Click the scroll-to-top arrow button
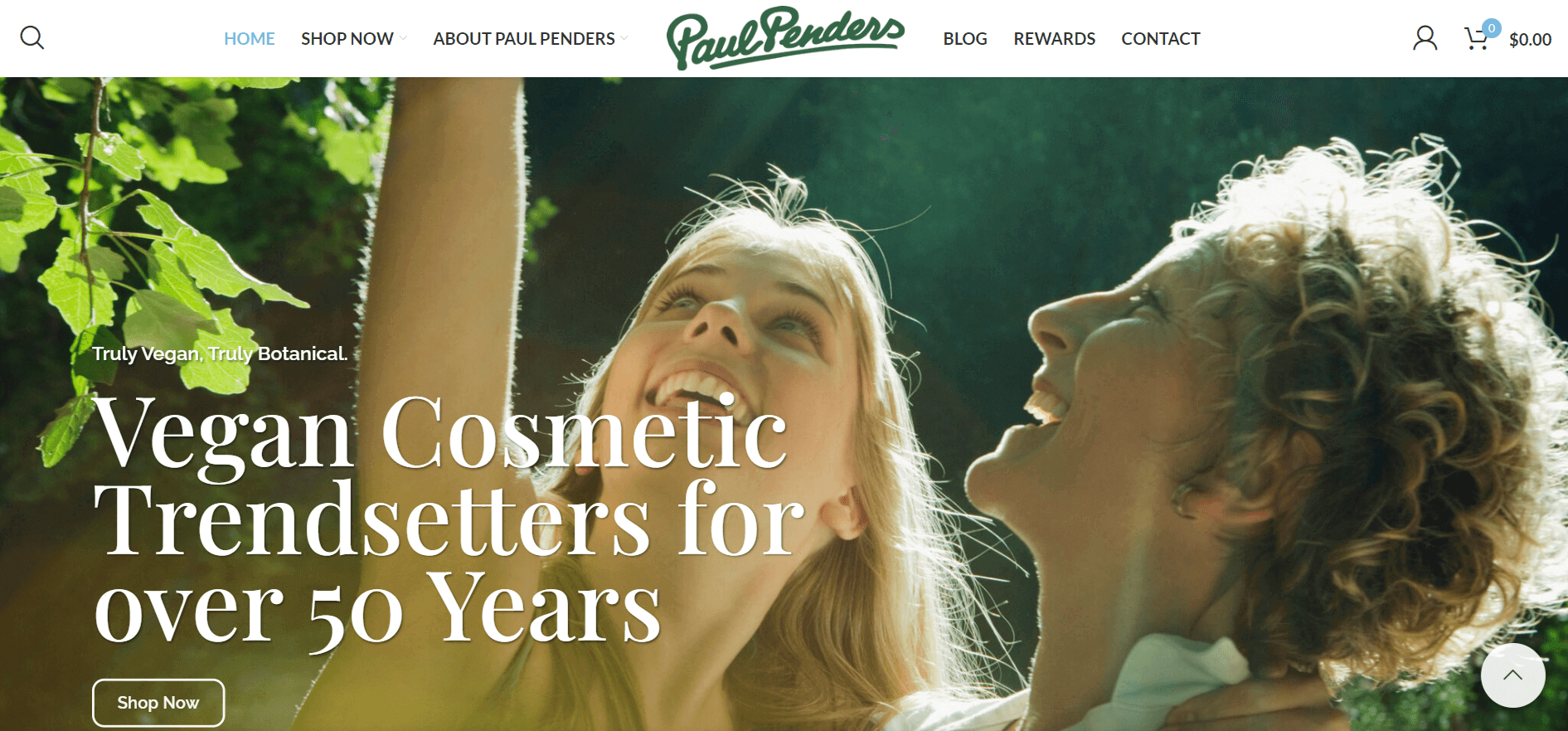1568x731 pixels. coord(1512,675)
